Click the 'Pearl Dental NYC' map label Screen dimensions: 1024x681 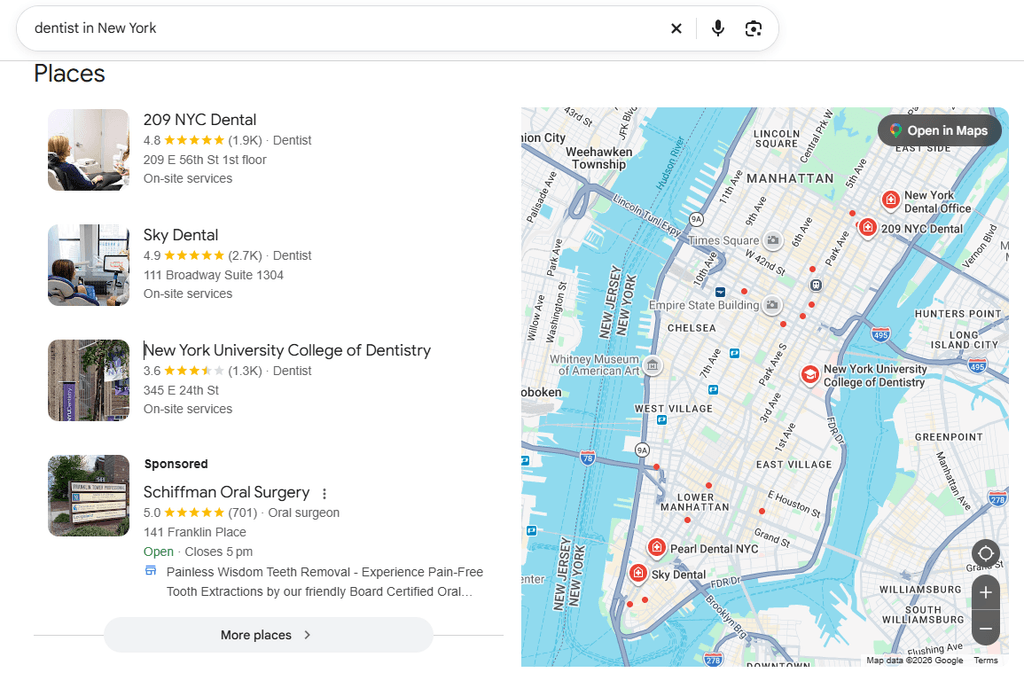point(714,549)
